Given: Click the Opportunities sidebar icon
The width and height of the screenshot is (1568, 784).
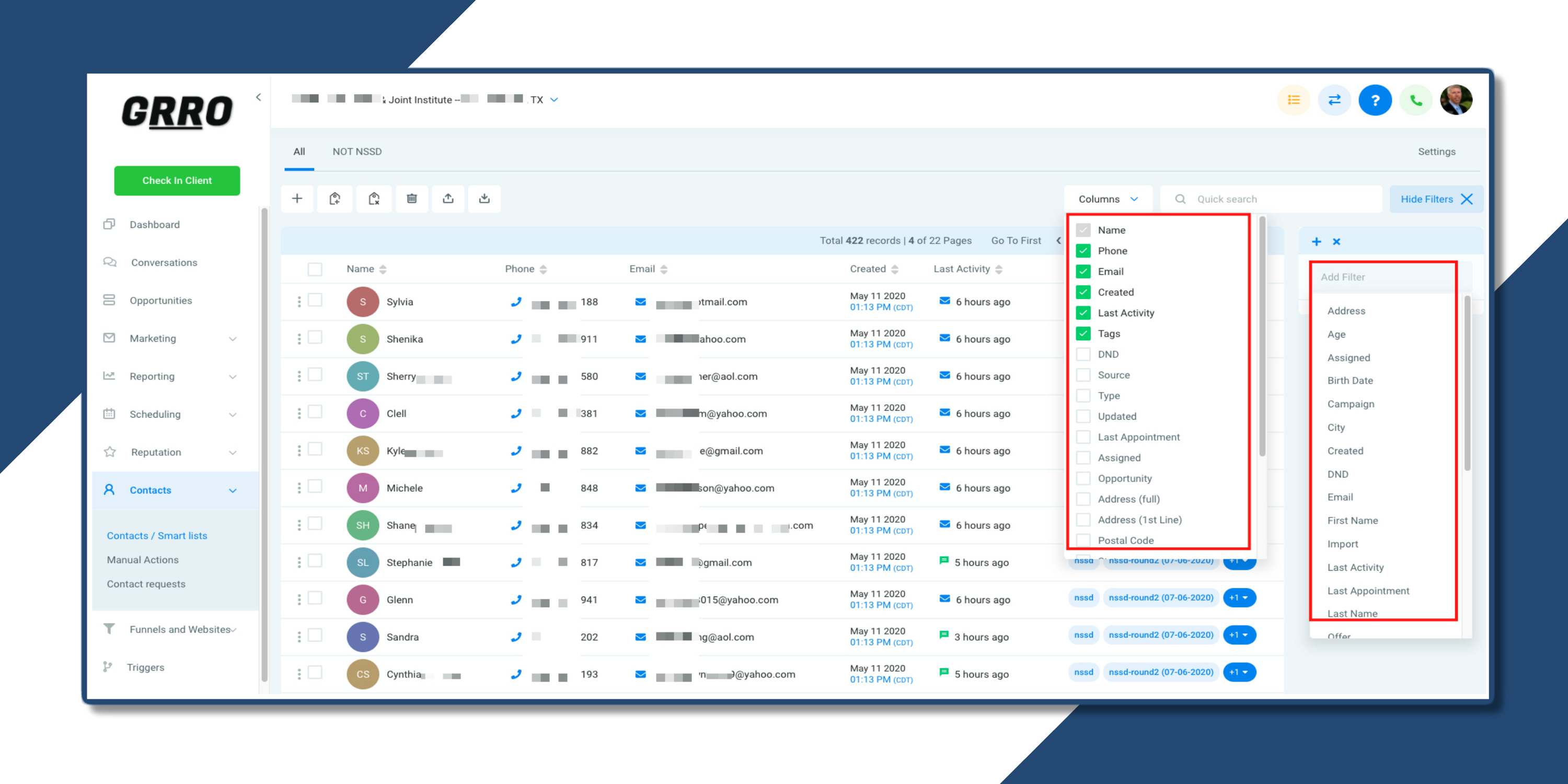Looking at the screenshot, I should point(109,300).
